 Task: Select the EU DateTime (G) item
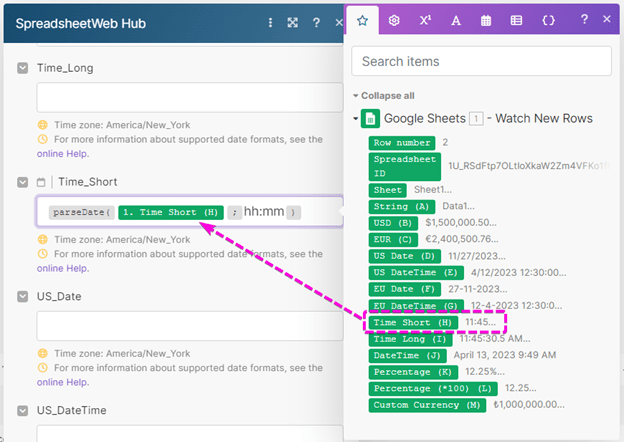(416, 306)
